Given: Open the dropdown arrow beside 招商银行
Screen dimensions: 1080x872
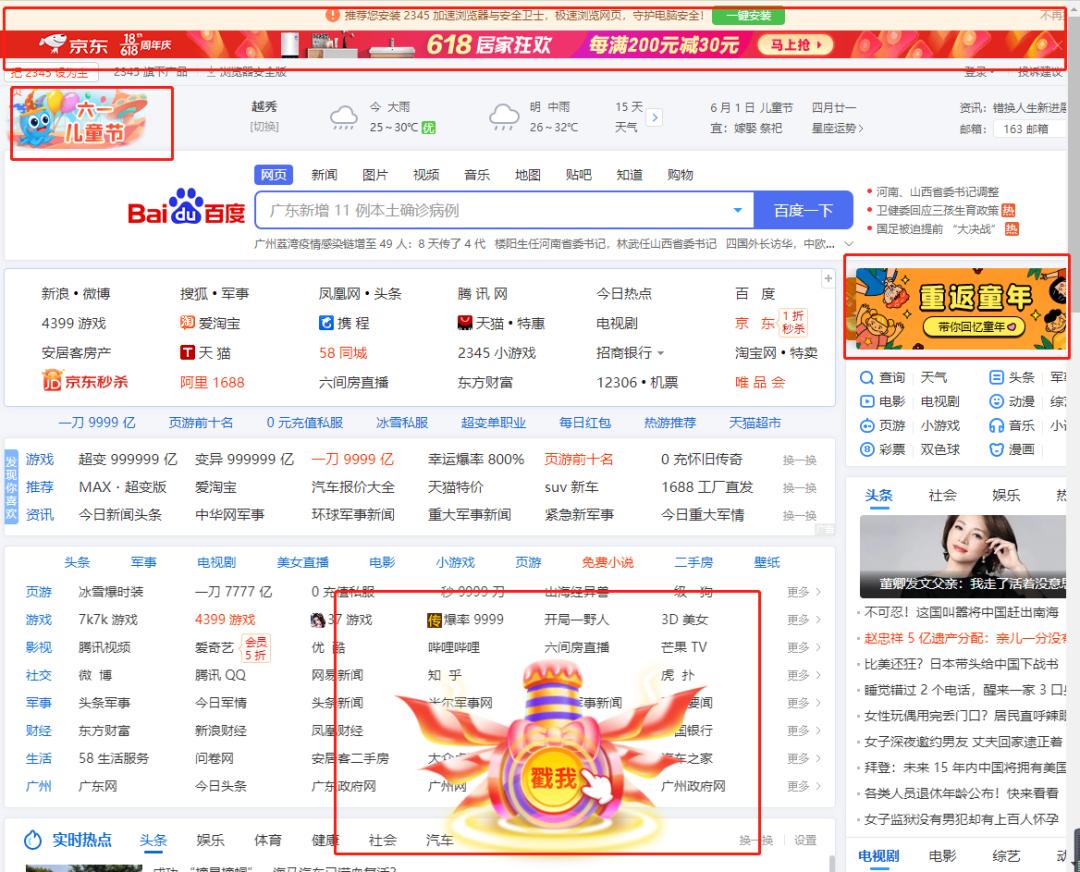Looking at the screenshot, I should (663, 352).
